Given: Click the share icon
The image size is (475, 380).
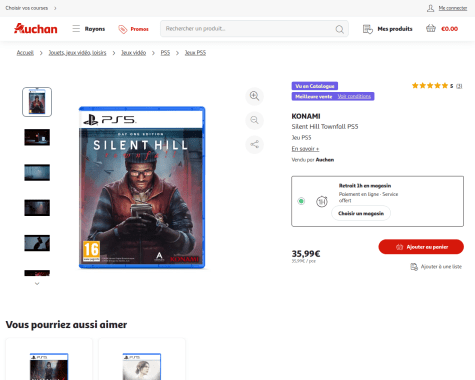Looking at the screenshot, I should pos(255,145).
